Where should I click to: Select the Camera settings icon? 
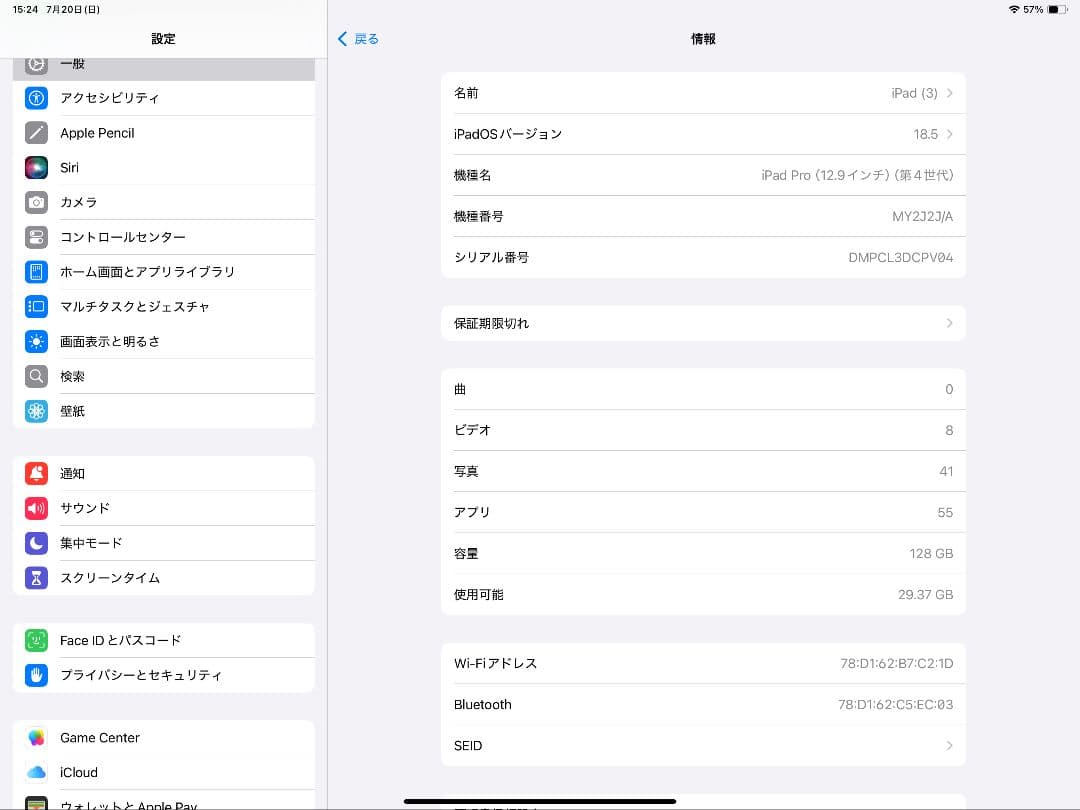36,202
